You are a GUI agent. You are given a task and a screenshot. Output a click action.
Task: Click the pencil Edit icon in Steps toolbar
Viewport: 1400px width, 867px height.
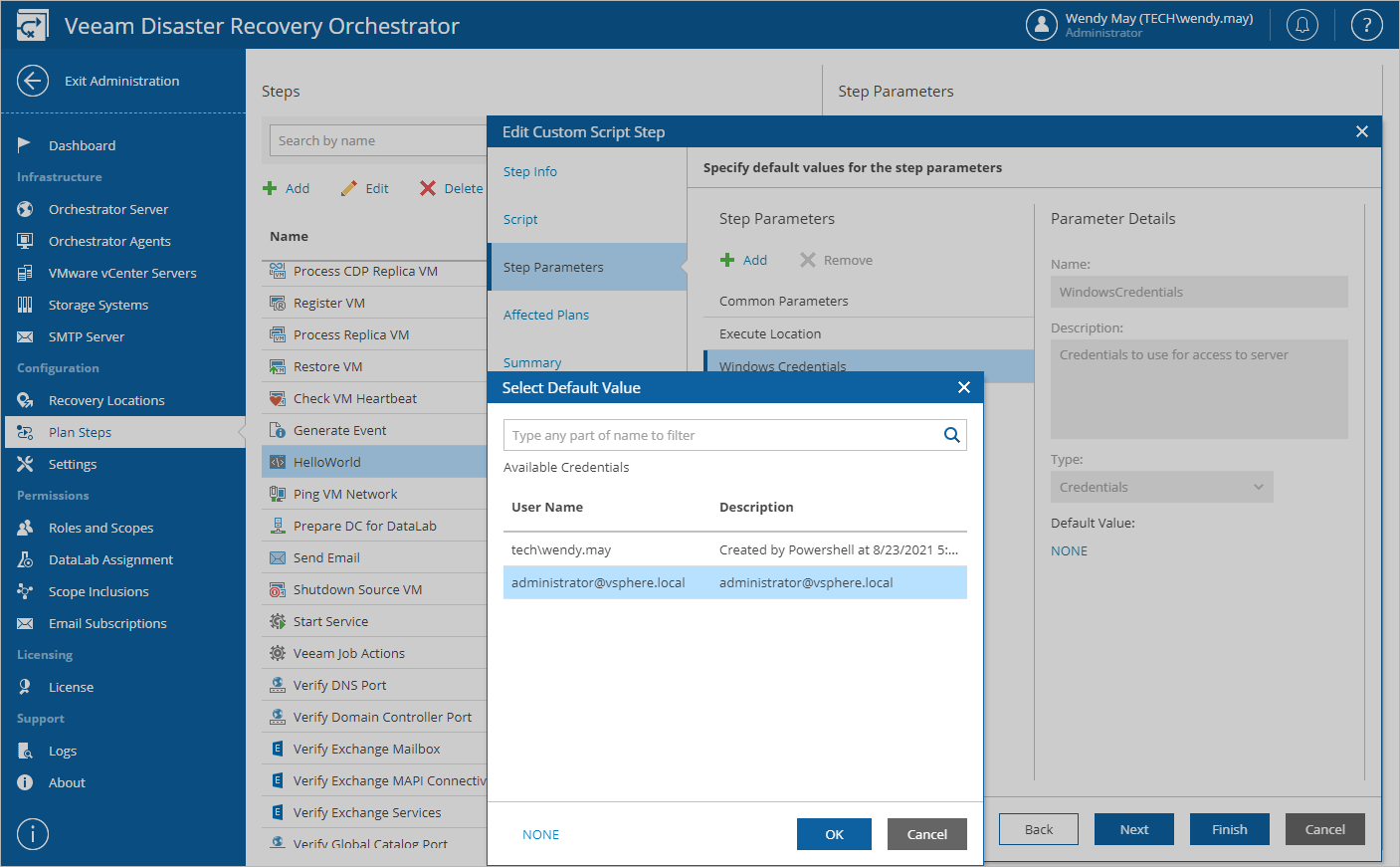(x=348, y=188)
